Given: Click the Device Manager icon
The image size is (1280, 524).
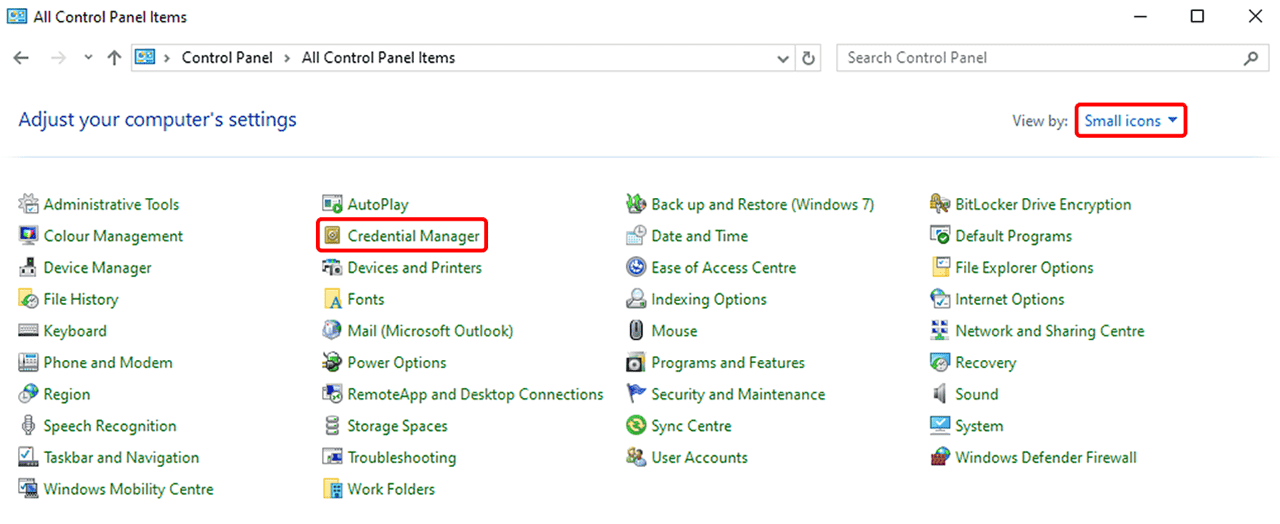Looking at the screenshot, I should (28, 268).
